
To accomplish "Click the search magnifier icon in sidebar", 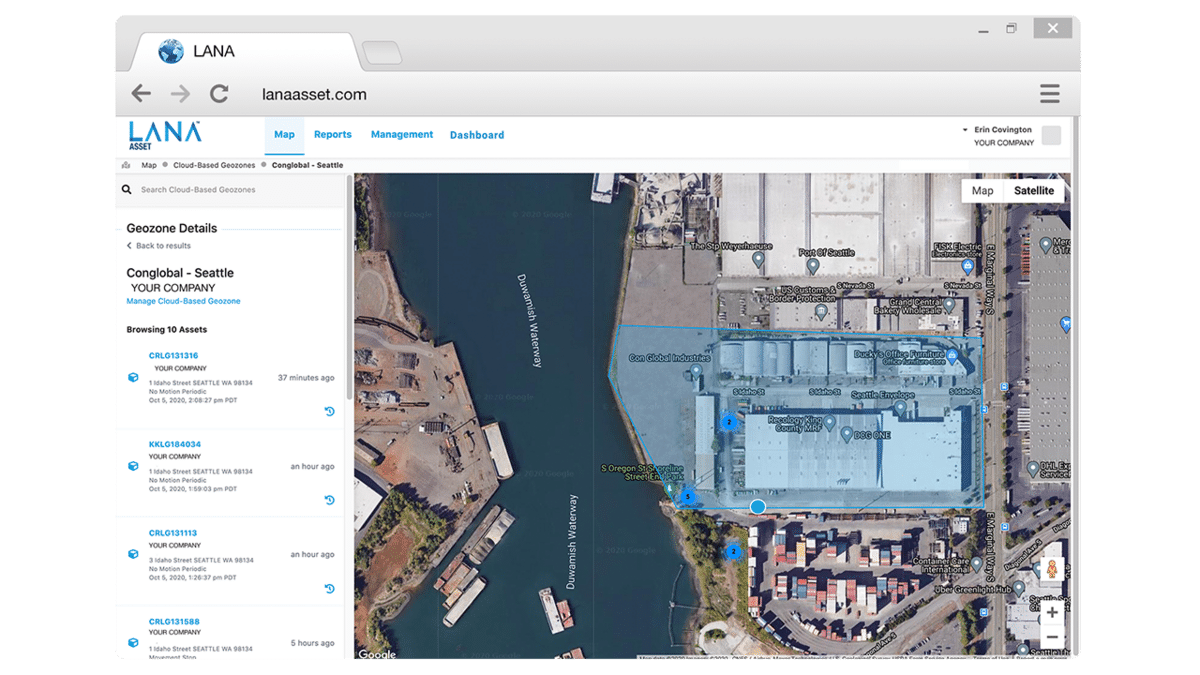I will (127, 189).
